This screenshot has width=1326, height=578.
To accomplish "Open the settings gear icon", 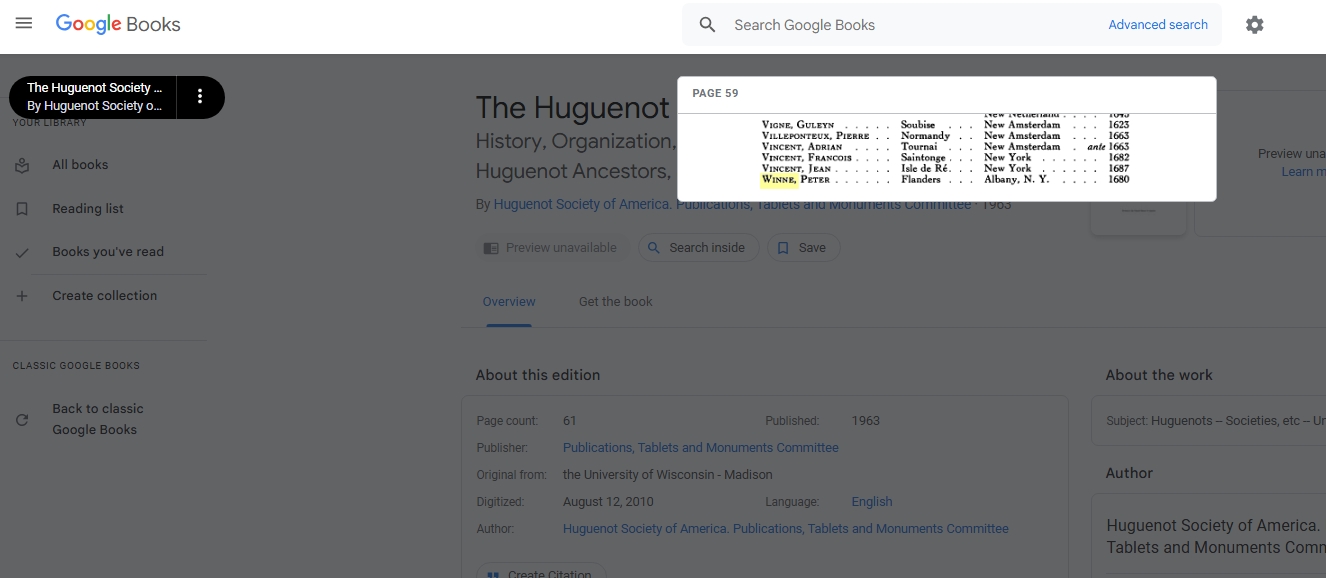I will tap(1254, 25).
